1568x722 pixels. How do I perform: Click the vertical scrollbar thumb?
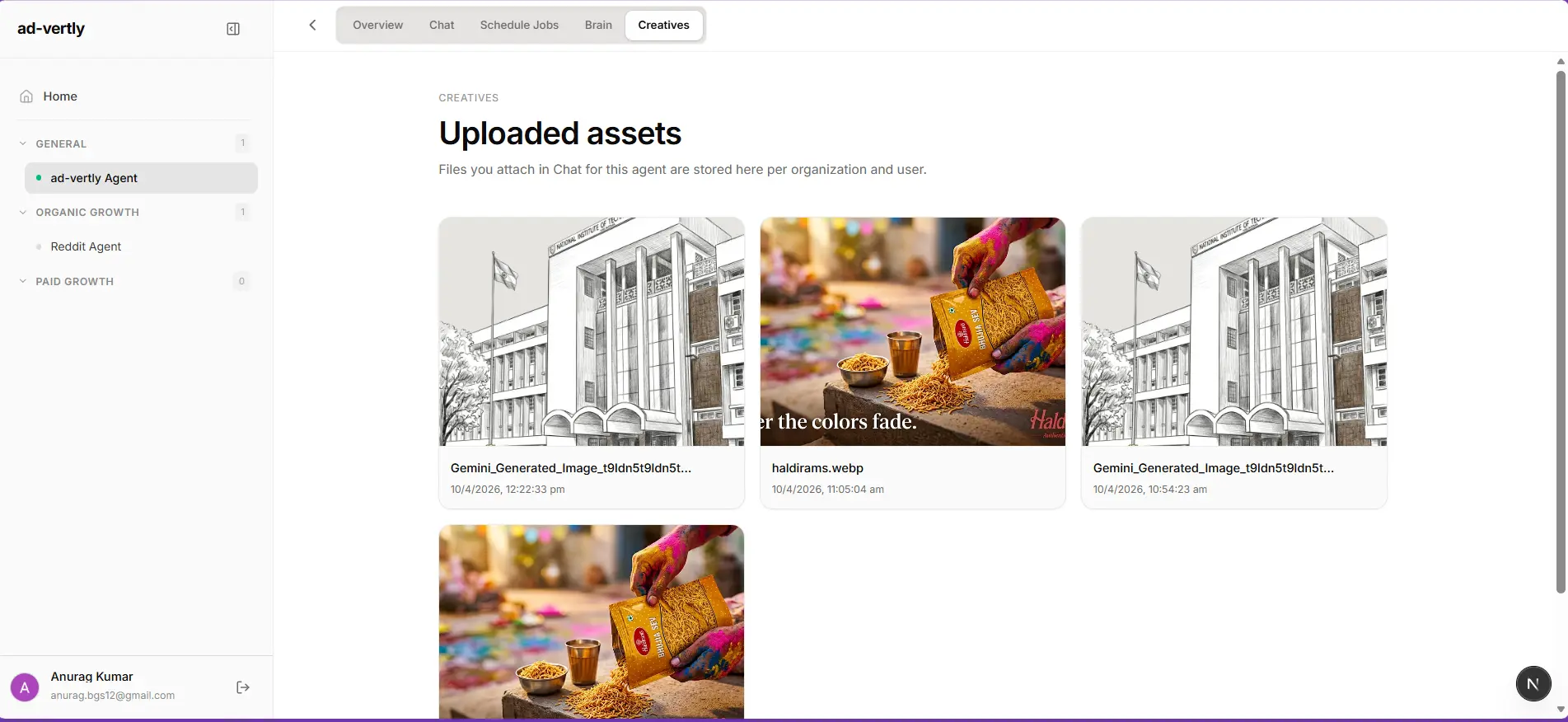tap(1561, 331)
